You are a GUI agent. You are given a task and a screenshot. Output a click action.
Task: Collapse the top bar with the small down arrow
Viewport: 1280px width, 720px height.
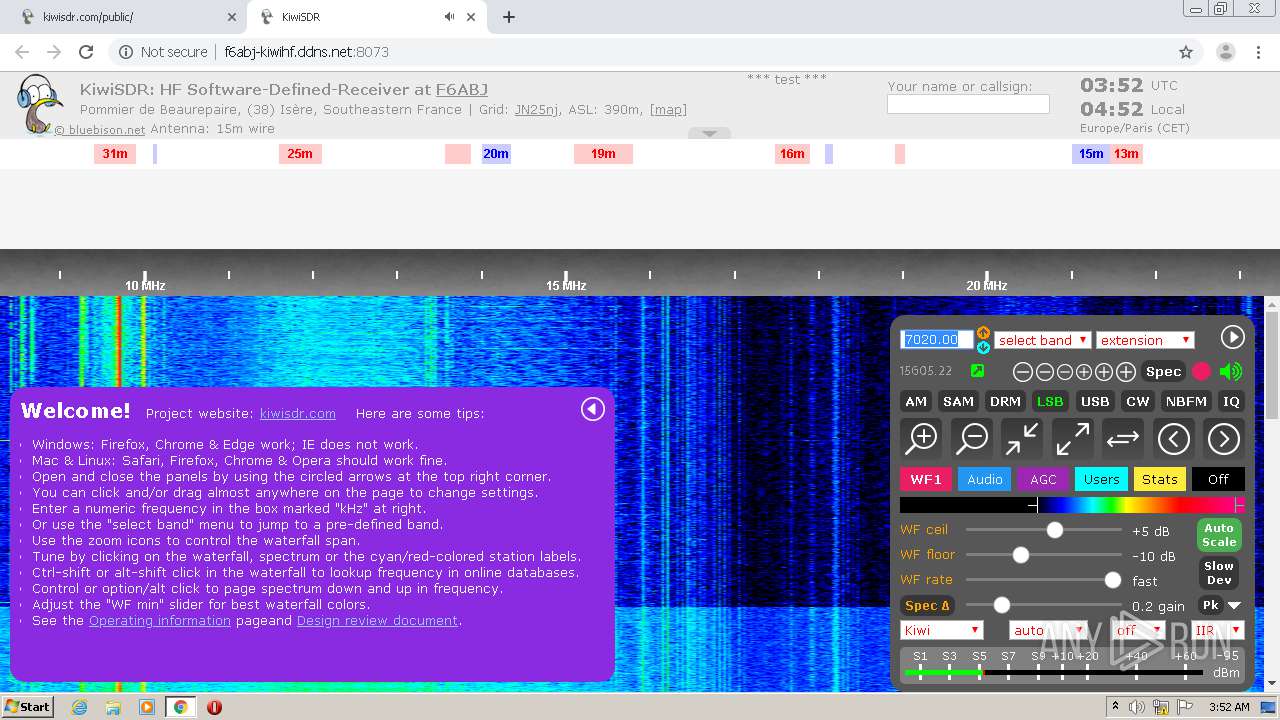709,133
